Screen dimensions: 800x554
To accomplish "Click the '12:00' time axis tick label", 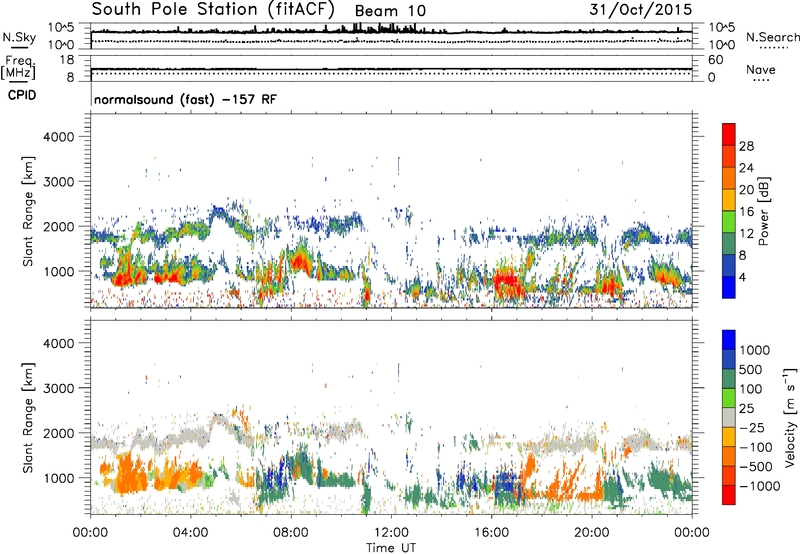I will 391,533.
